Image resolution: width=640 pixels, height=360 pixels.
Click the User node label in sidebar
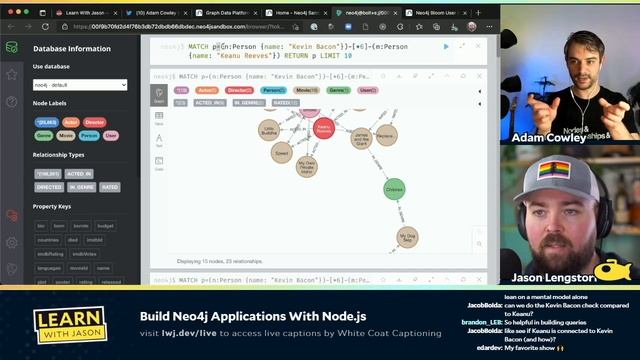click(x=111, y=136)
